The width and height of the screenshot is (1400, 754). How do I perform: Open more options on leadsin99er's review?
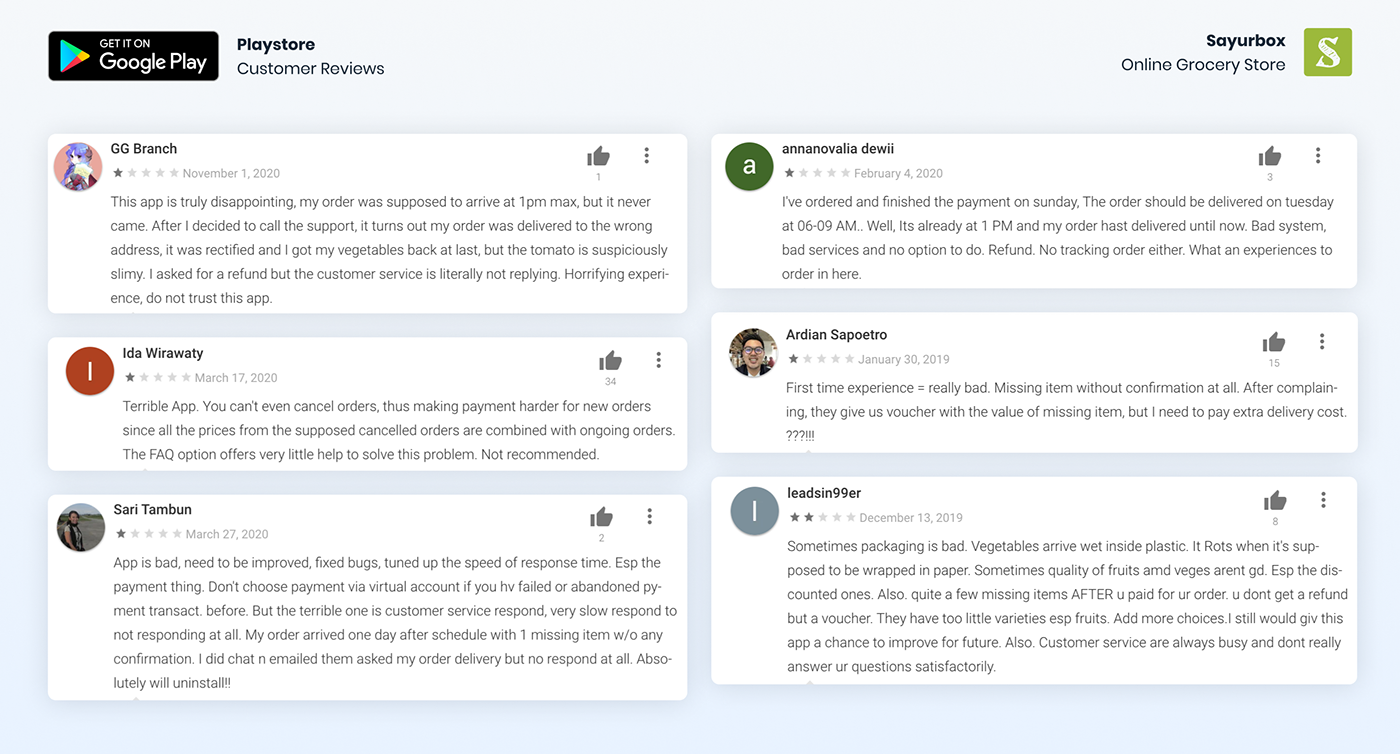(x=1323, y=499)
